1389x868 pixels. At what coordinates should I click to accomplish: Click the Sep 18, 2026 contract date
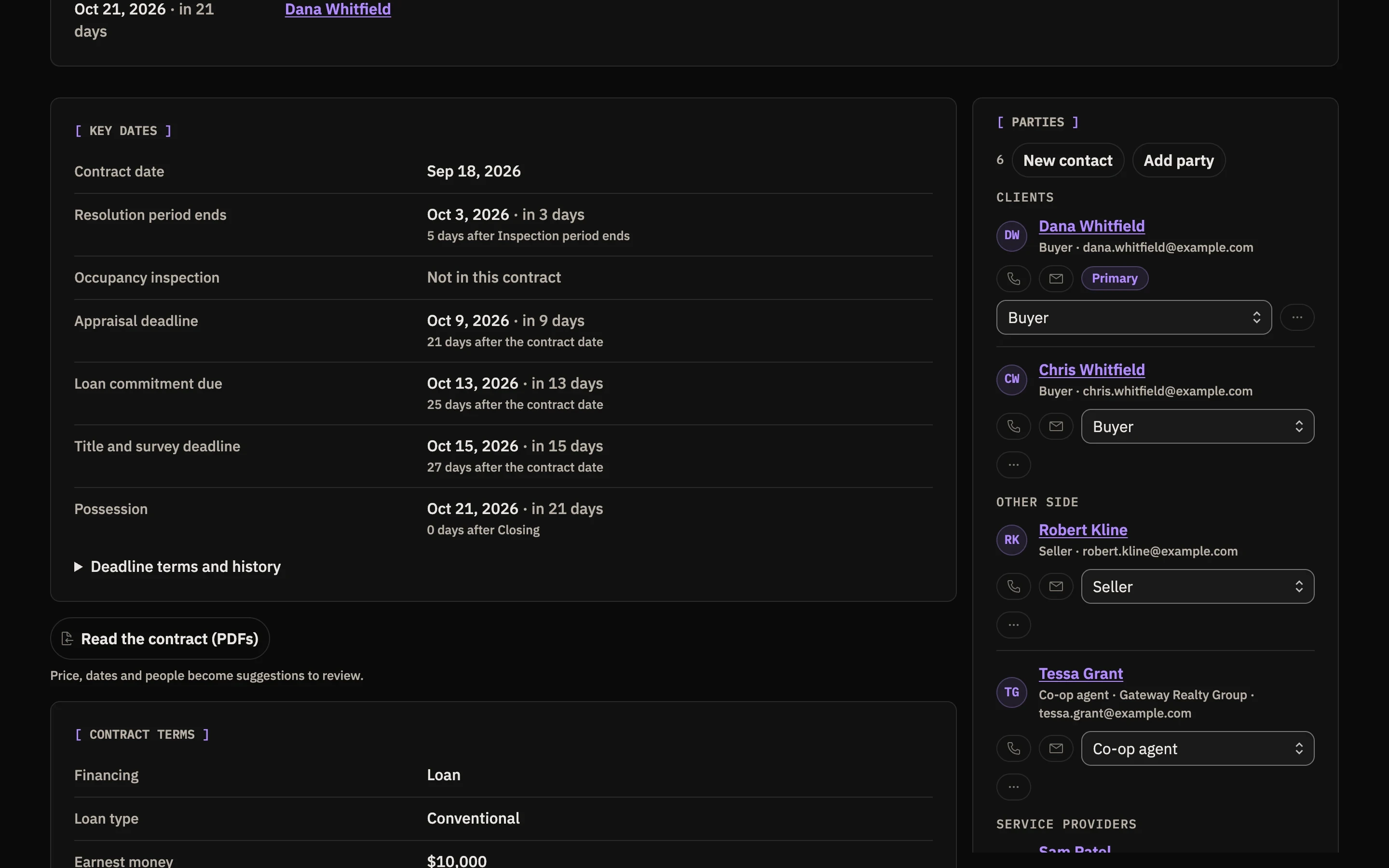[474, 171]
